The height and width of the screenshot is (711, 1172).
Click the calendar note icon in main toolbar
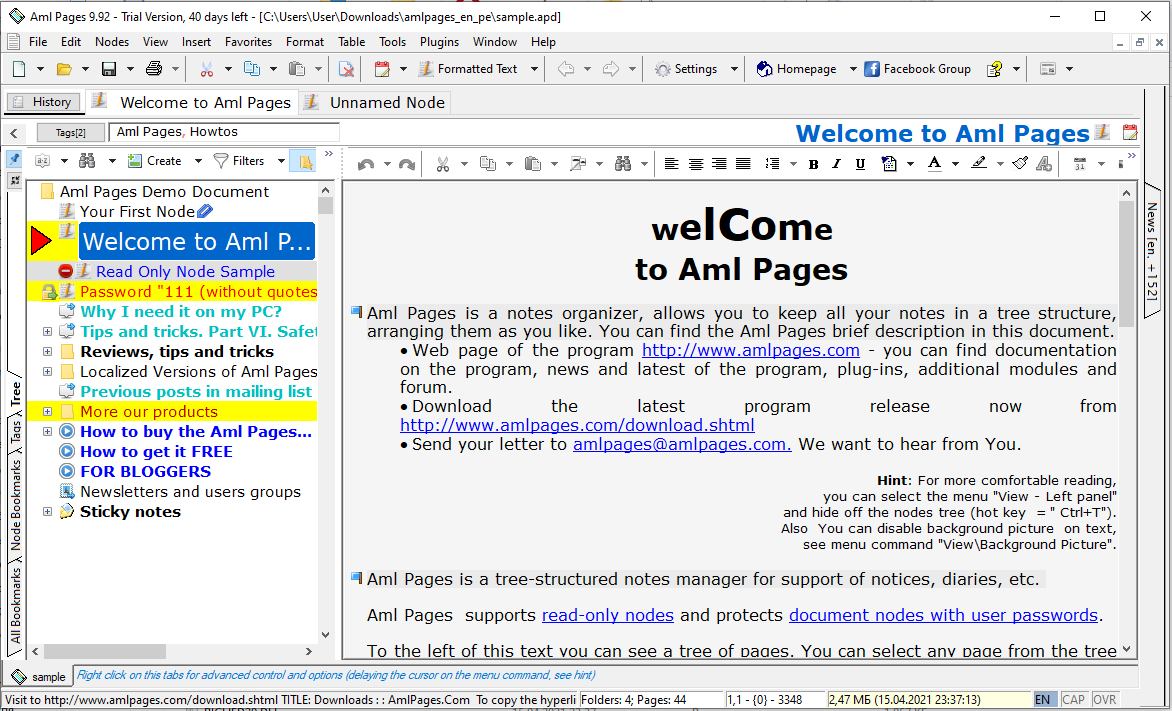click(382, 69)
